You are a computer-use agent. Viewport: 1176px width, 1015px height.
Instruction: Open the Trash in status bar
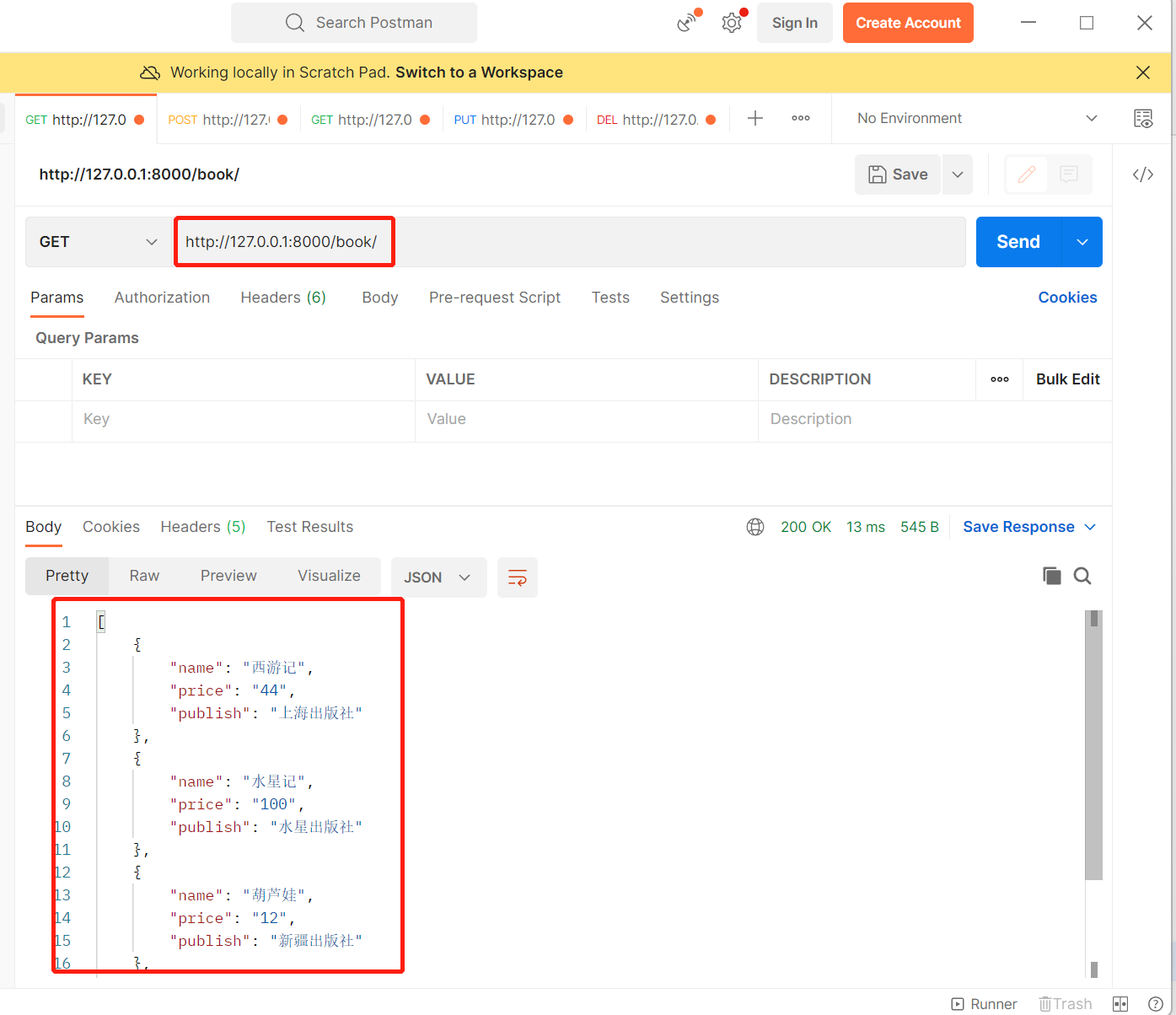(x=1066, y=1004)
